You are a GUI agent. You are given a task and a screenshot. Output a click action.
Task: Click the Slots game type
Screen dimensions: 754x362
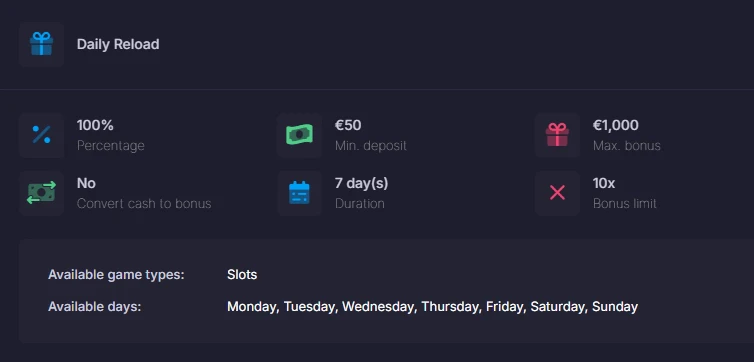242,275
